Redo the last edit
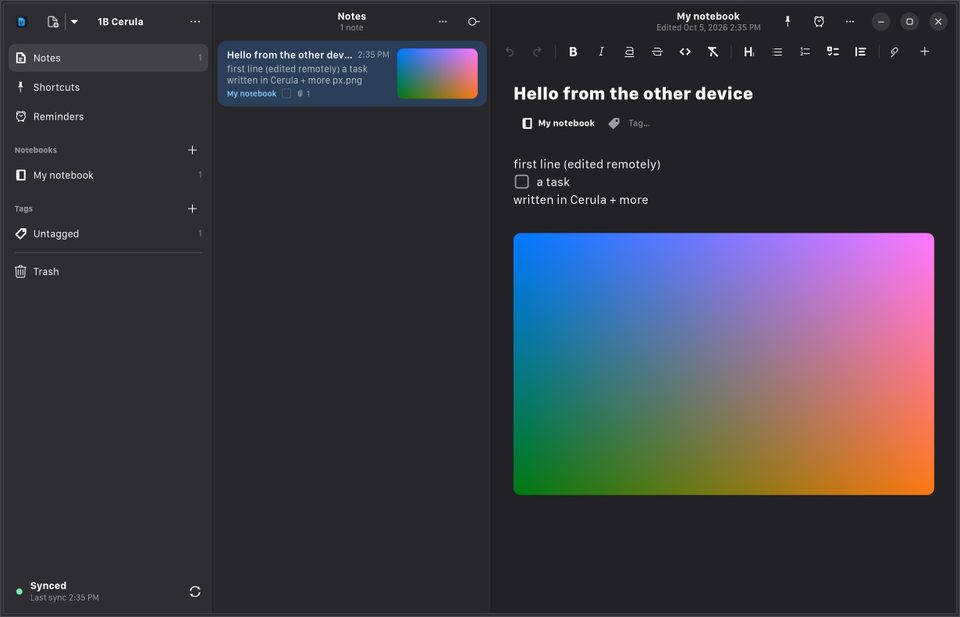Image resolution: width=960 pixels, height=617 pixels. (537, 52)
